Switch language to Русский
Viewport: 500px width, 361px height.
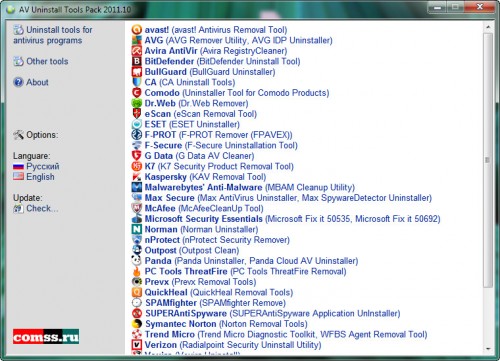pyautogui.click(x=43, y=166)
